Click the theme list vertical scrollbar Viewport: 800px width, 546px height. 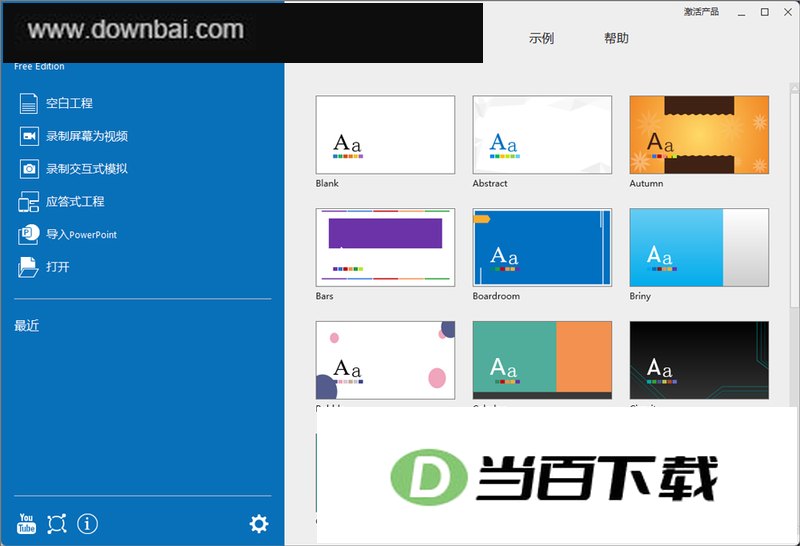coord(794,200)
